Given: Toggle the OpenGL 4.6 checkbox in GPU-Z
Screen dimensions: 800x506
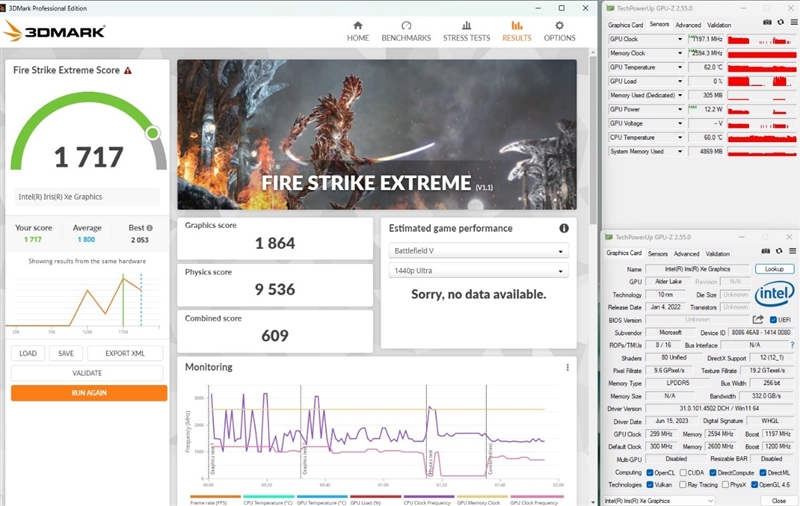Looking at the screenshot, I should coord(754,485).
